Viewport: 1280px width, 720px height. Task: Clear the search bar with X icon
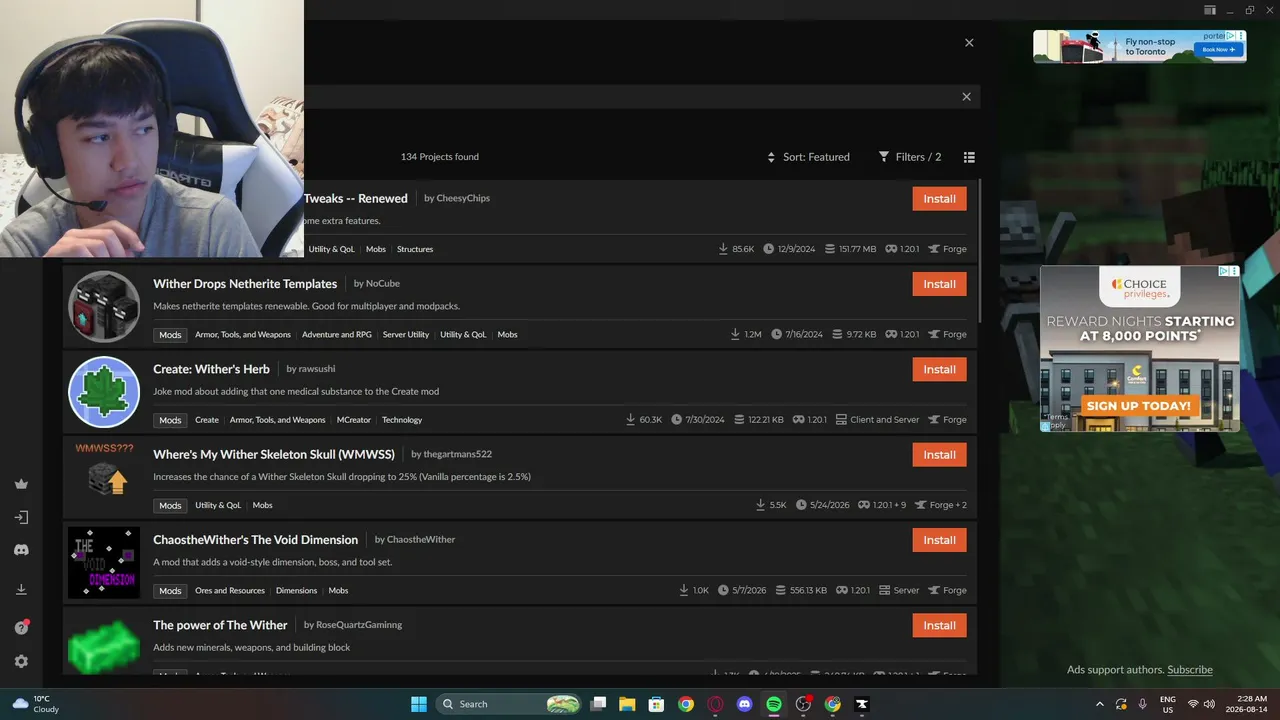coord(966,97)
